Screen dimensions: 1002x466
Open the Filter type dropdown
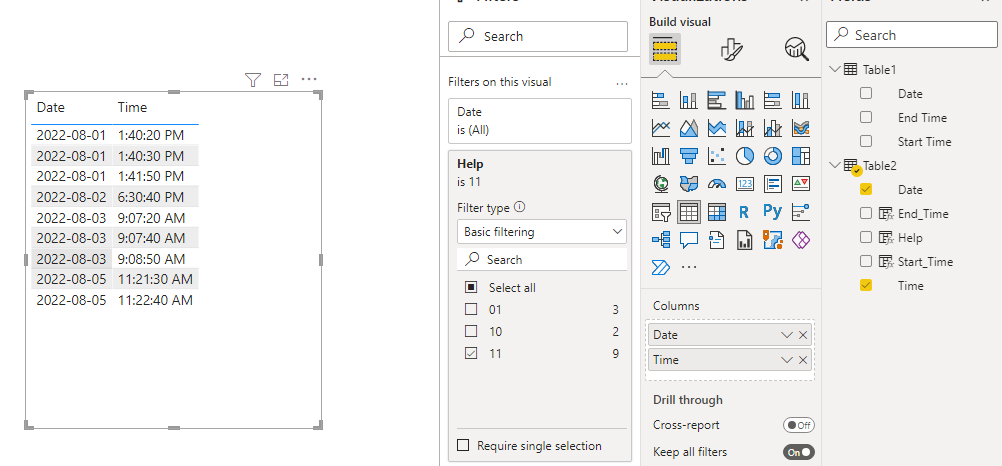point(542,231)
